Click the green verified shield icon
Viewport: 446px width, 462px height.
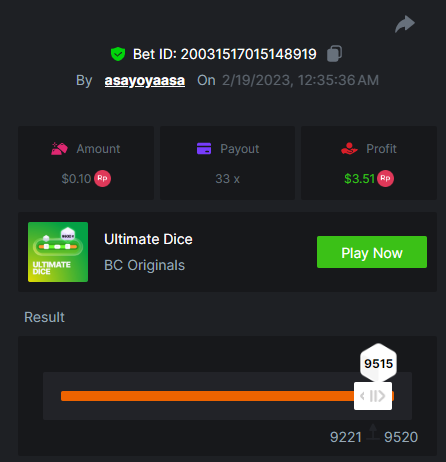(x=118, y=54)
